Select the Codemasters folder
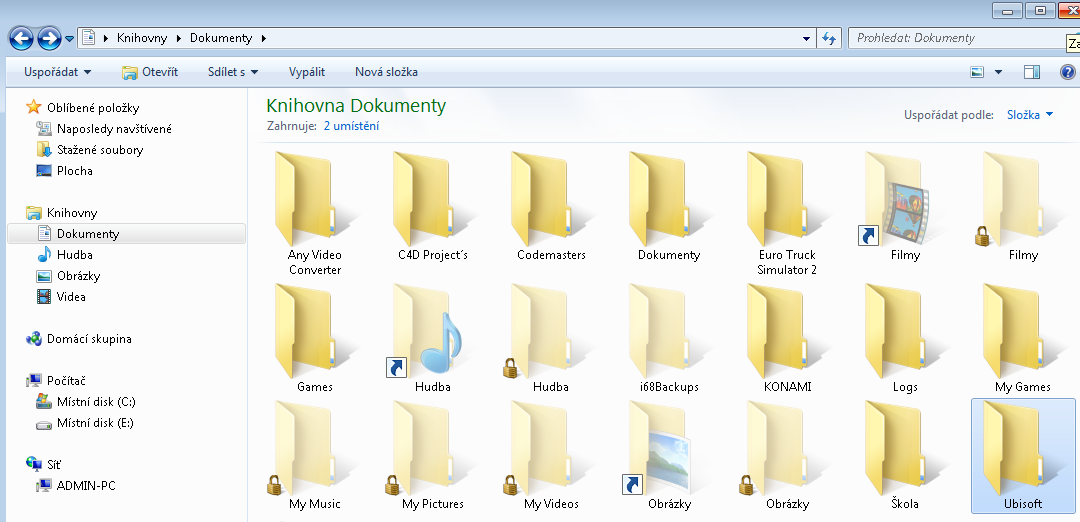 pos(551,205)
